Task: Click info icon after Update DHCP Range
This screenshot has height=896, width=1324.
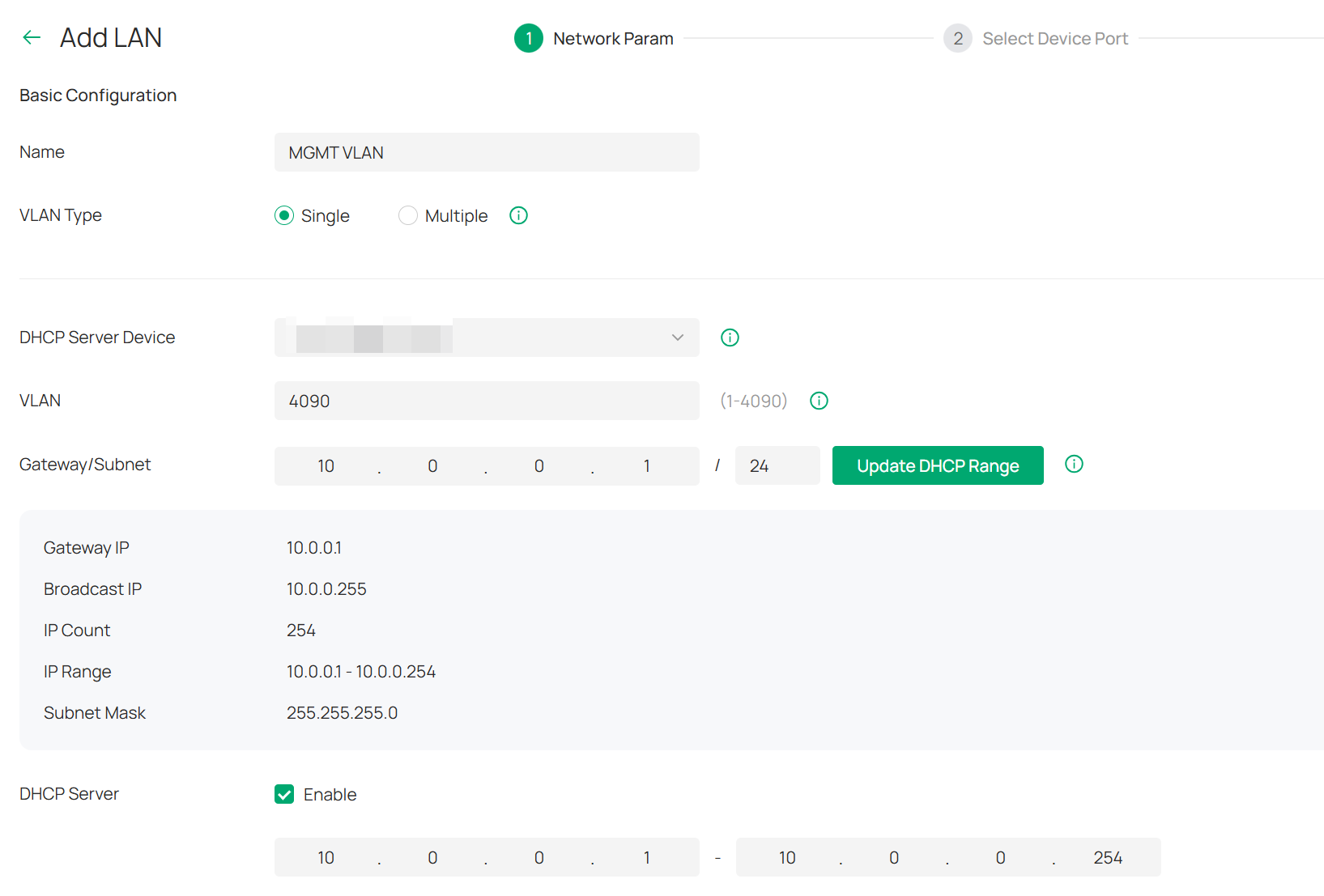Action: point(1074,464)
